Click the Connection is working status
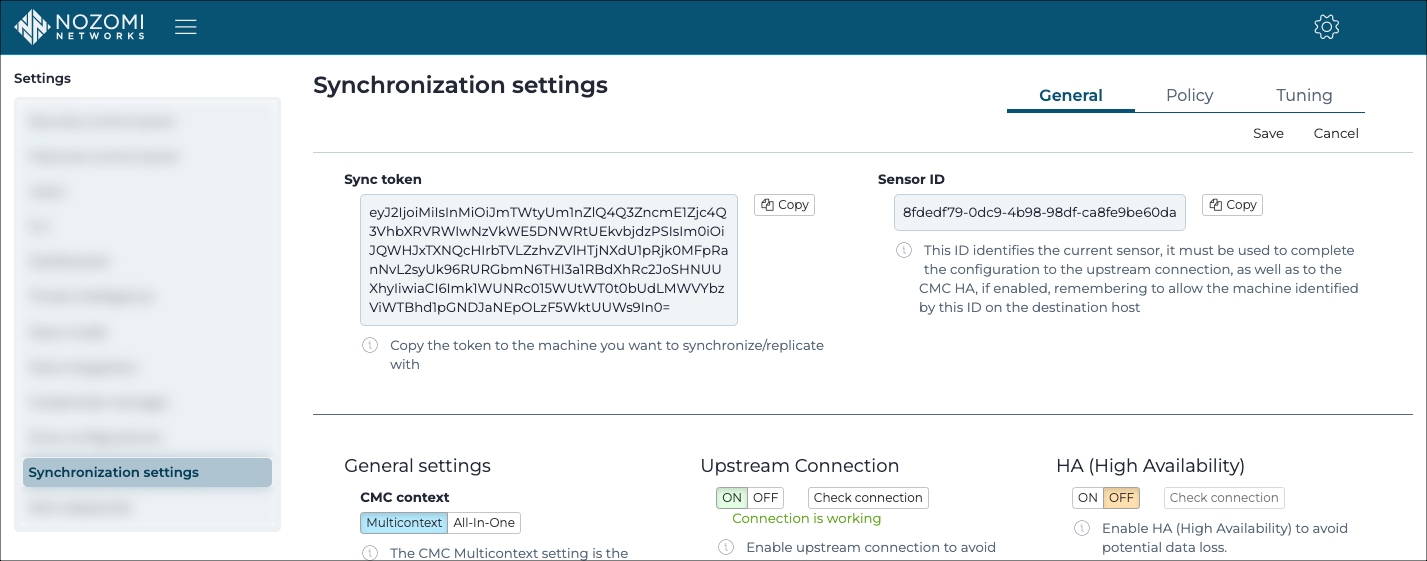The width and height of the screenshot is (1427, 561). coord(806,519)
